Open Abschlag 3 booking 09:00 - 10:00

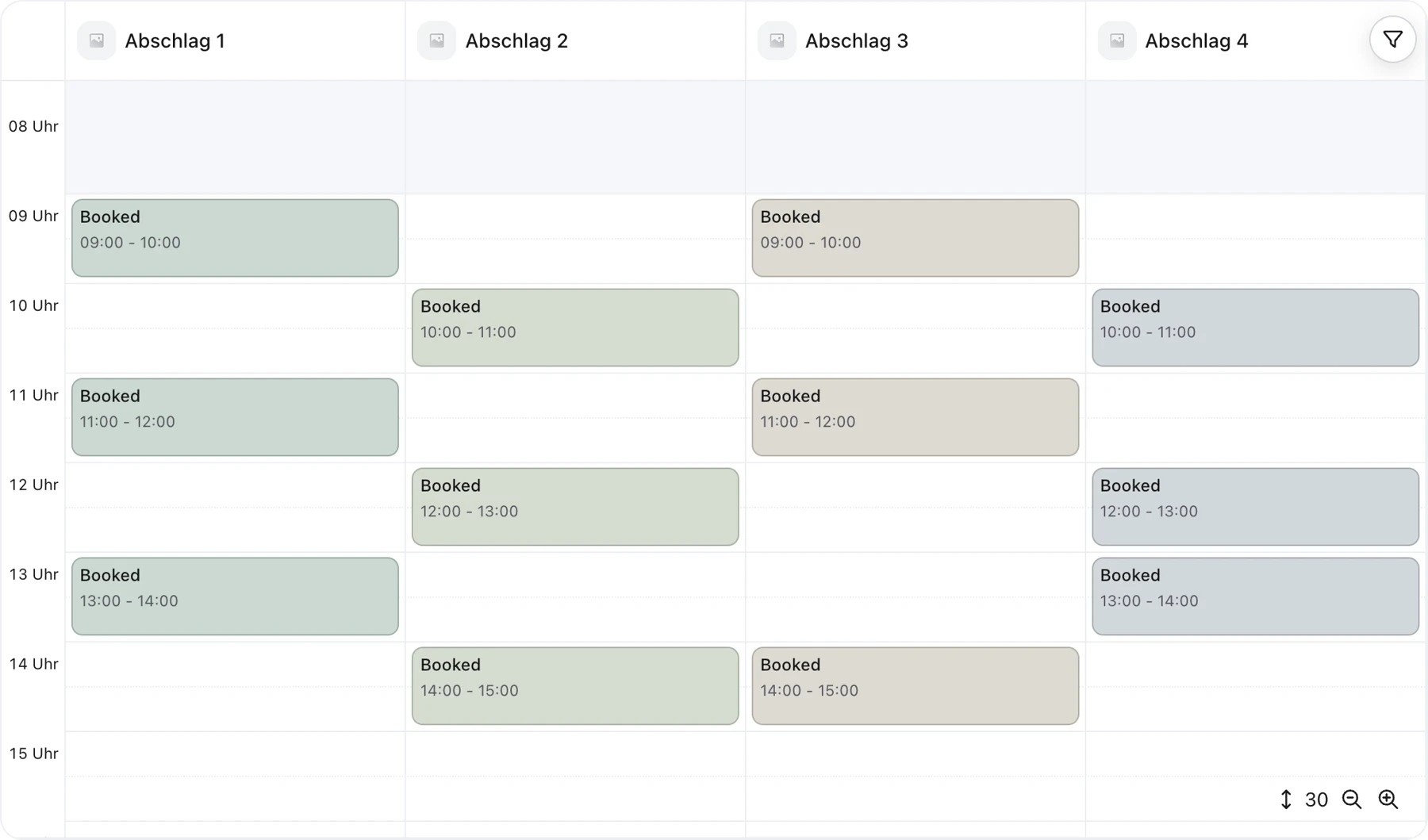[916, 238]
